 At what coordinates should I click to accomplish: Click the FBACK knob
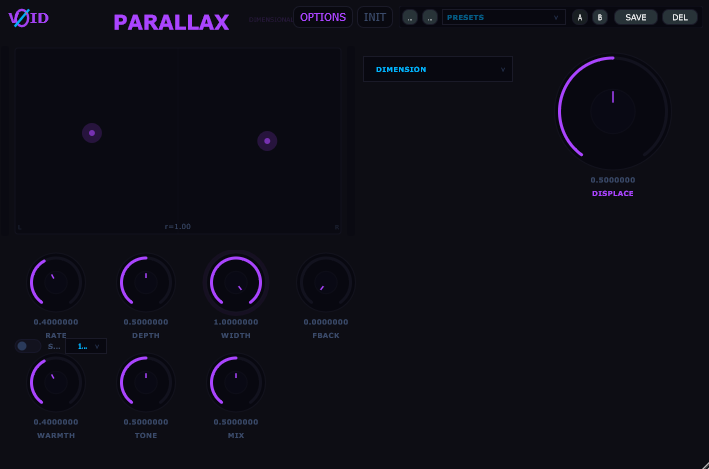tap(326, 283)
